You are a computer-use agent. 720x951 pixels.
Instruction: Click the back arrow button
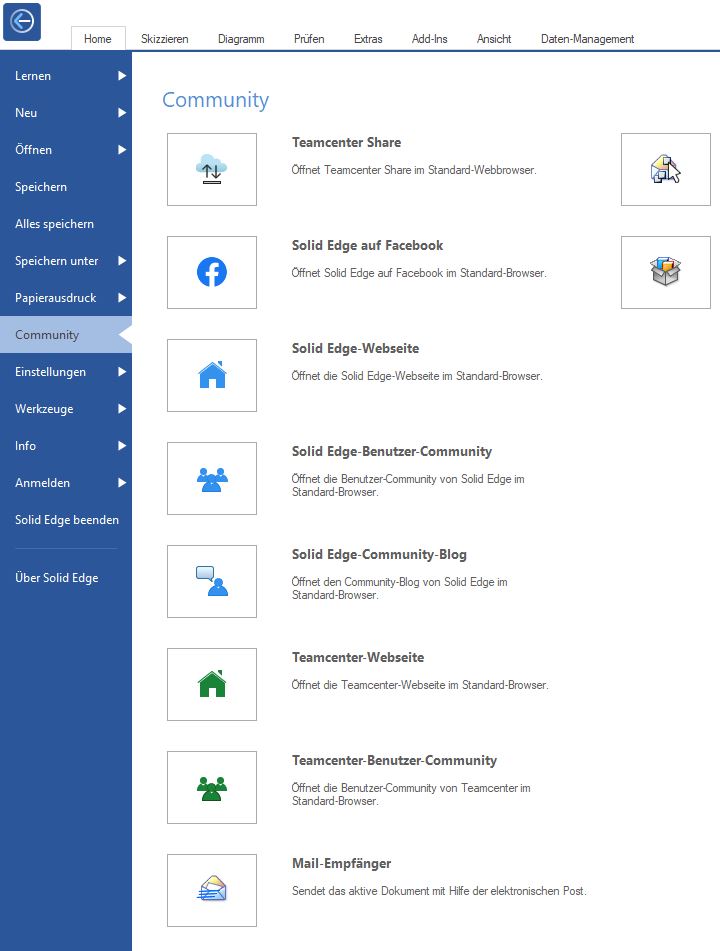(x=22, y=22)
